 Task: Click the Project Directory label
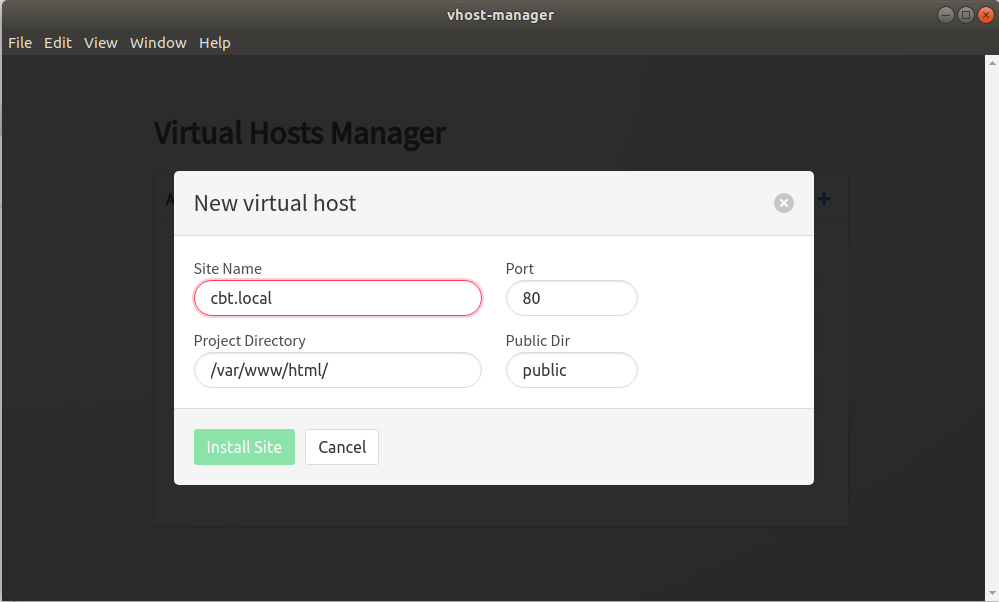coord(250,341)
